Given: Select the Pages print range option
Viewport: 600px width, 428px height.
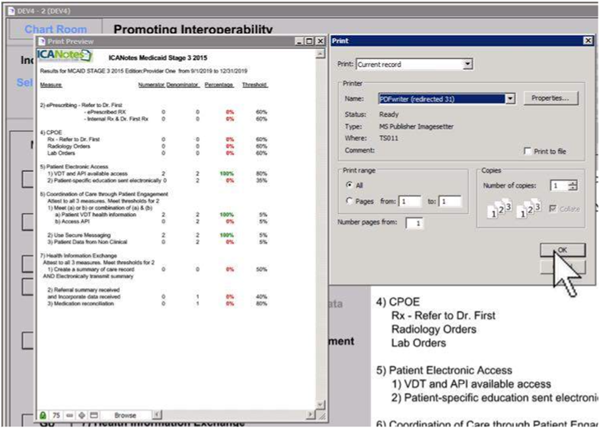Looking at the screenshot, I should 349,202.
